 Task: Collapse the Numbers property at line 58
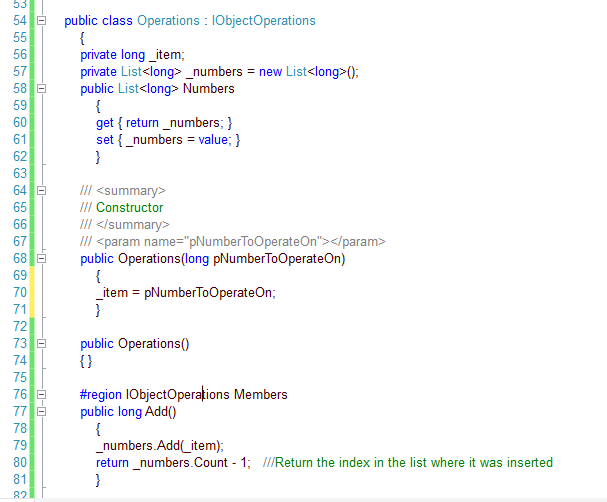41,89
